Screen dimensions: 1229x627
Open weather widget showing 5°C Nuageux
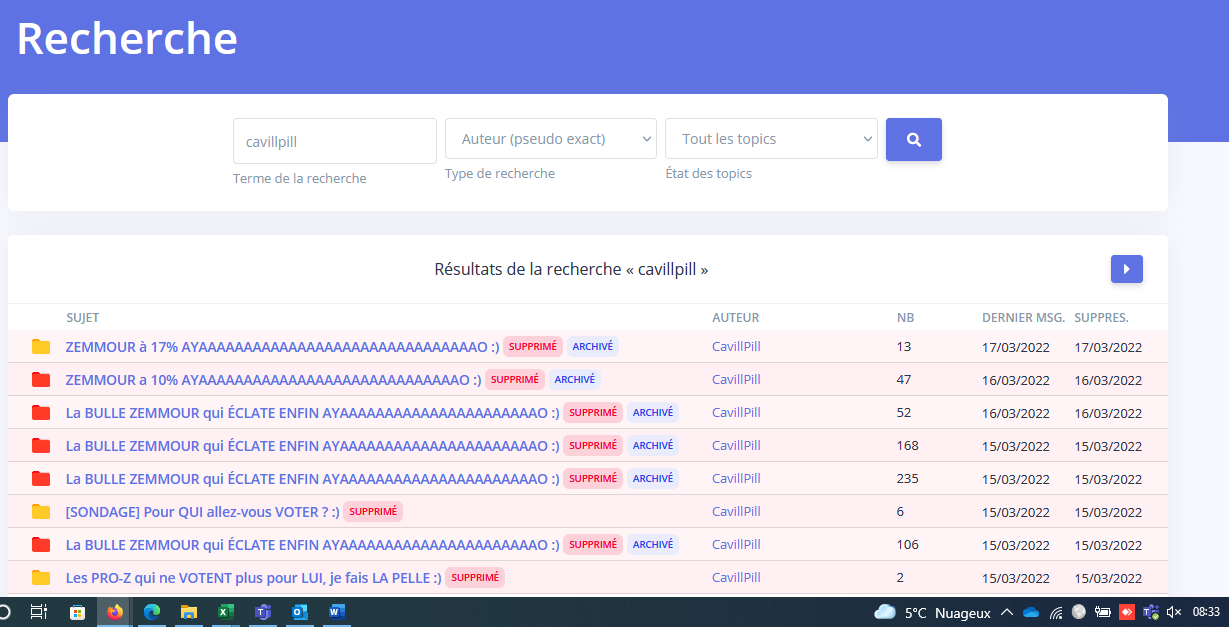pos(932,612)
